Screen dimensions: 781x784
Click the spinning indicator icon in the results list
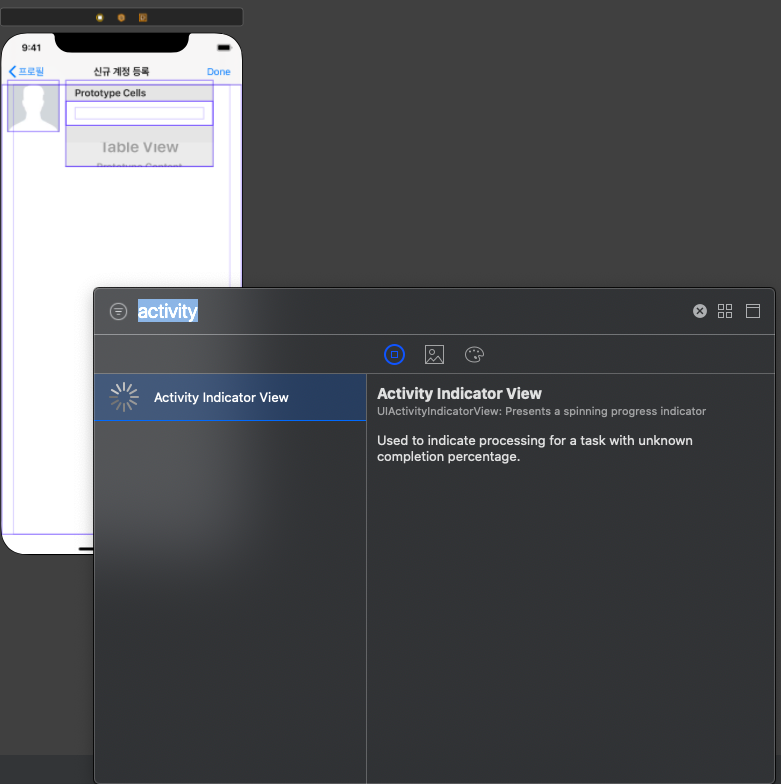(124, 397)
